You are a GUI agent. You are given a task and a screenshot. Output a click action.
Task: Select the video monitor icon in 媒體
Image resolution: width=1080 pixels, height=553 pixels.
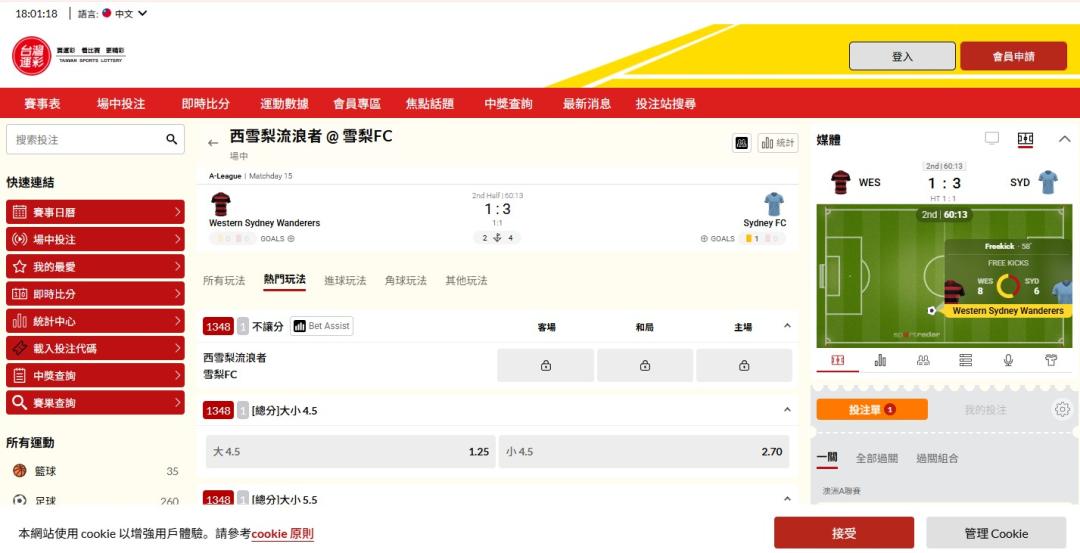[992, 139]
